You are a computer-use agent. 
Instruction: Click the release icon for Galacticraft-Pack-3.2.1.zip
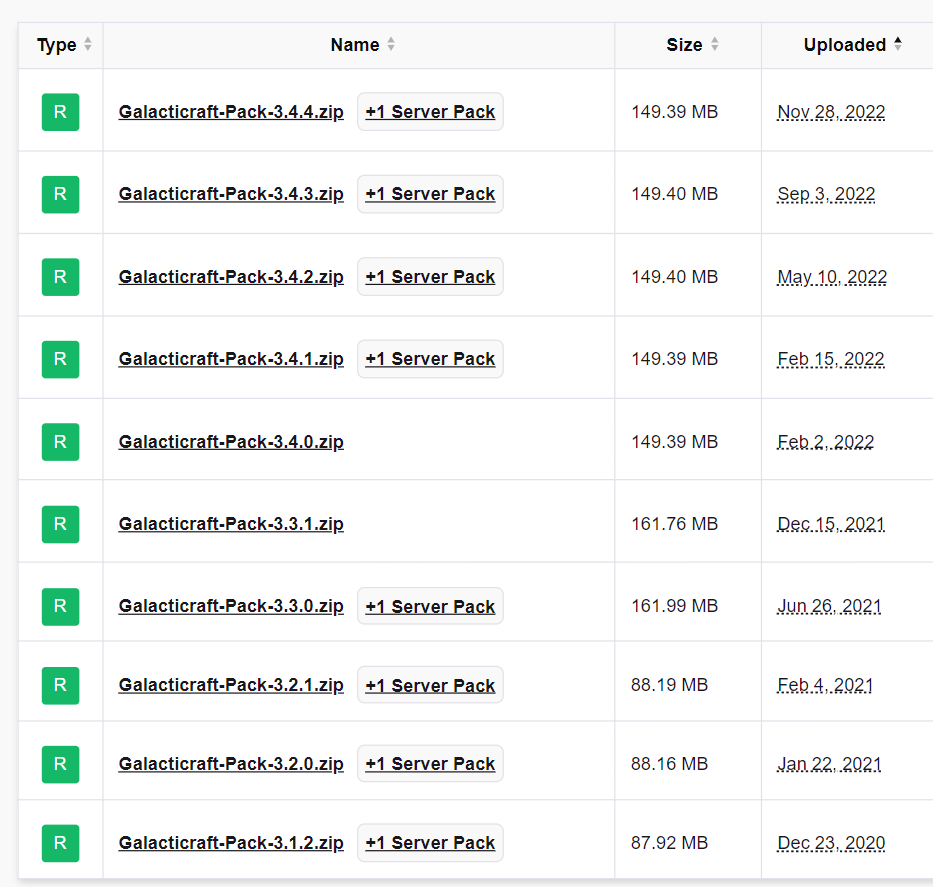[60, 685]
